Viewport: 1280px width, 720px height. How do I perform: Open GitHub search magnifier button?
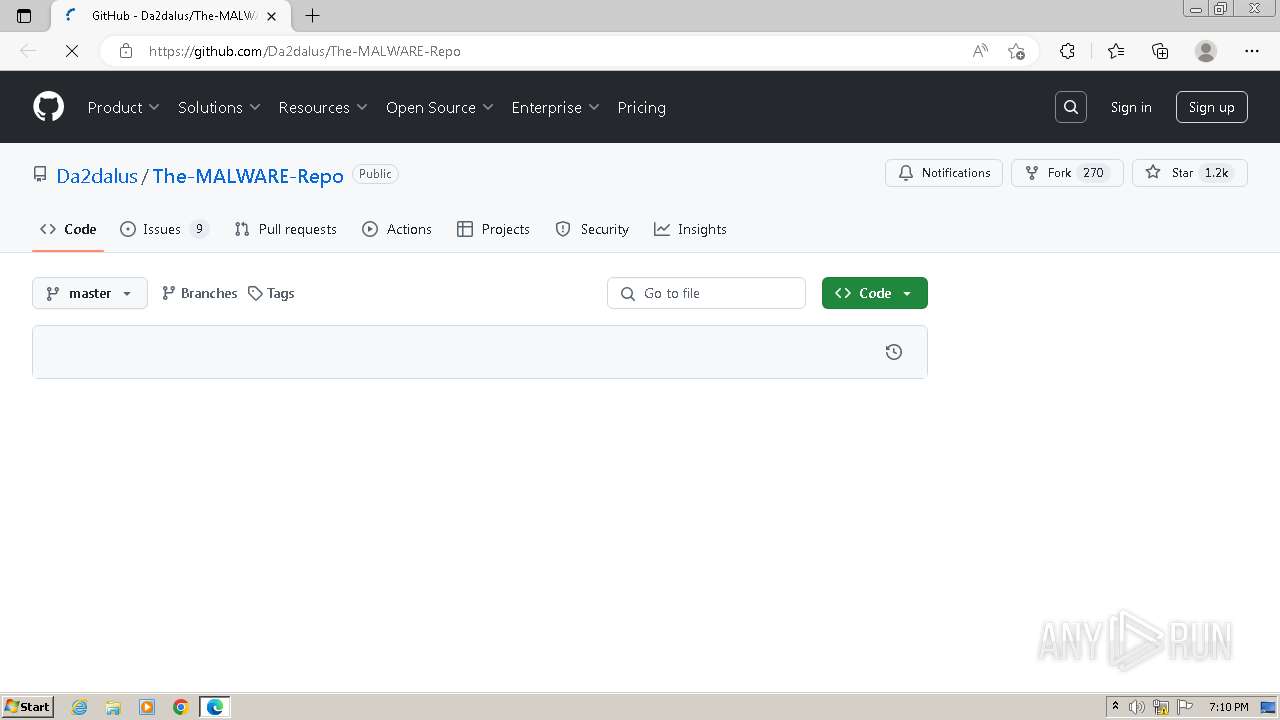1070,107
